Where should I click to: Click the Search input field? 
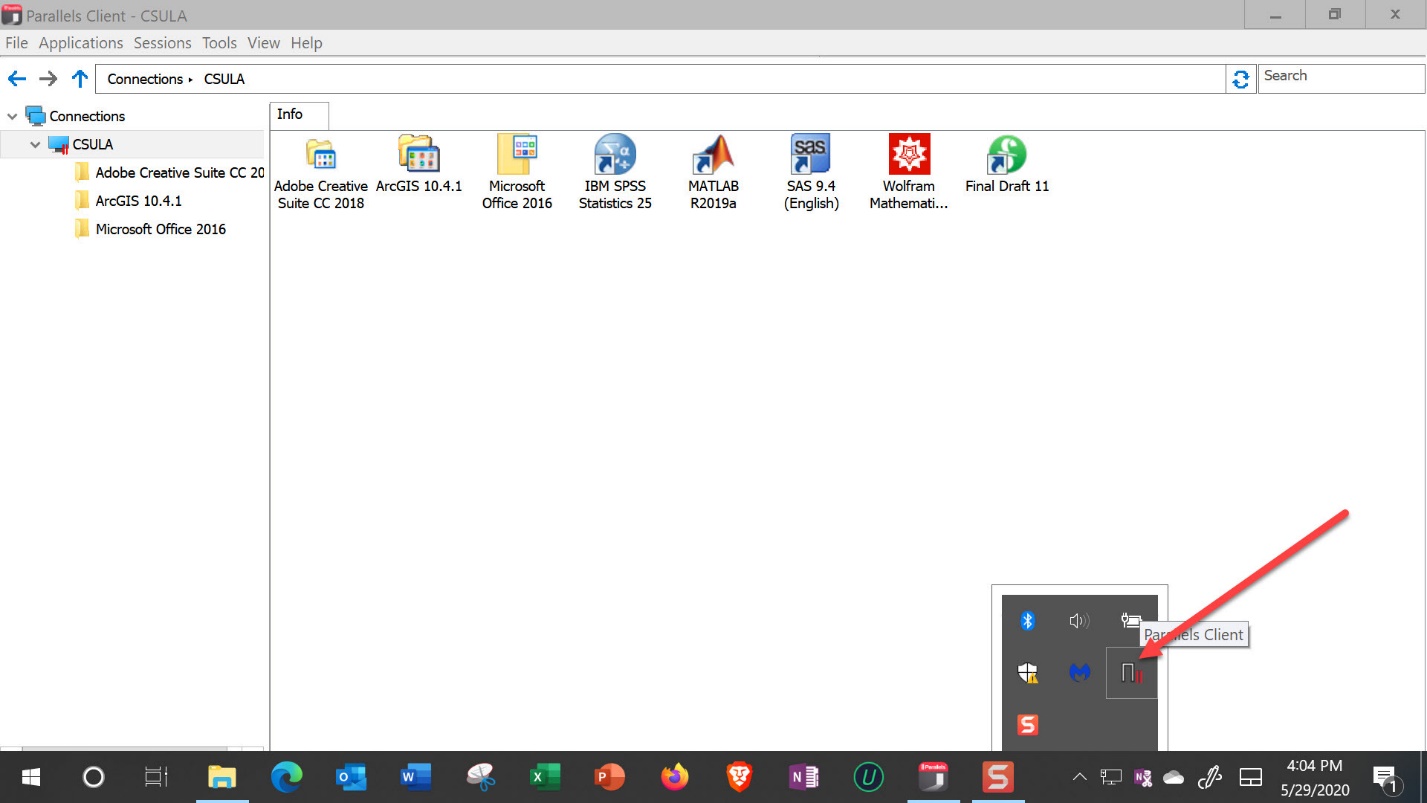pos(1338,77)
